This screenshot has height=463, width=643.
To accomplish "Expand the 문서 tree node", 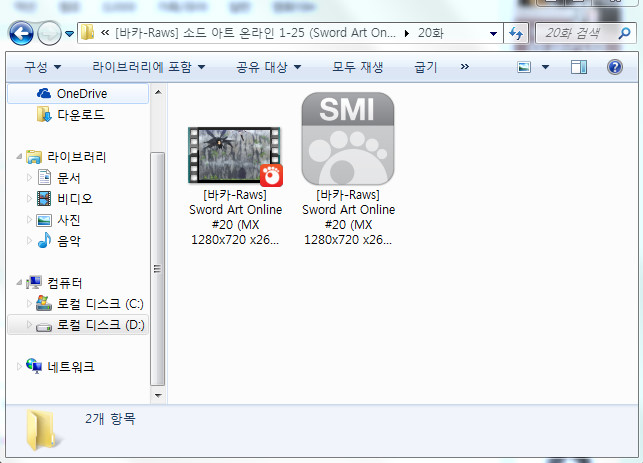I will [x=29, y=178].
